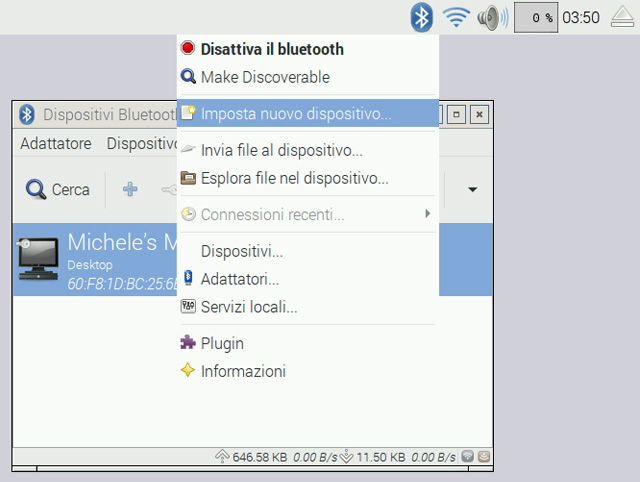Screen dimensions: 640x482
Task: Click the Cerca search button
Action: coord(59,189)
